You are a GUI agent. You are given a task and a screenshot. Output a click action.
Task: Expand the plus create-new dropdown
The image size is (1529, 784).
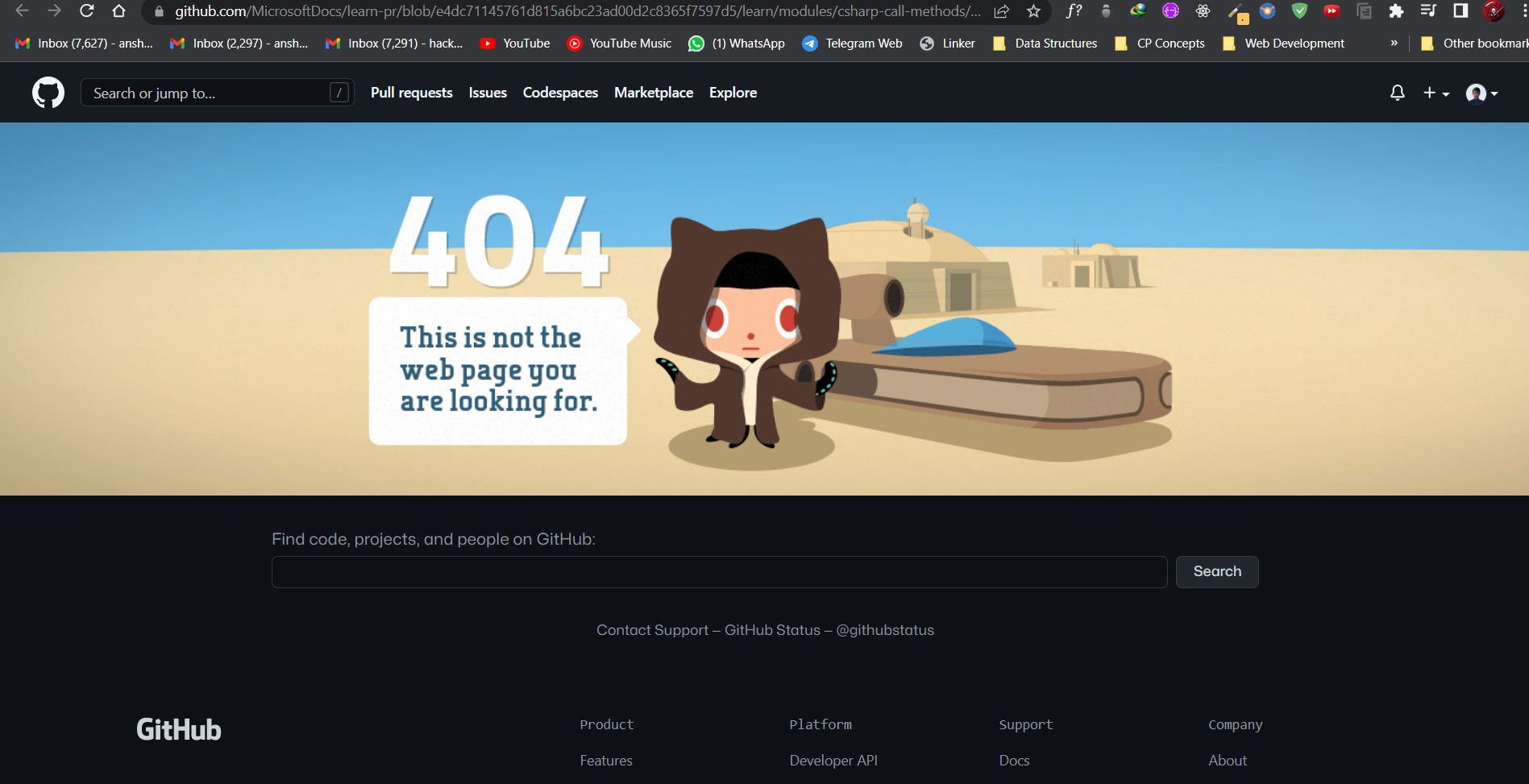(1436, 93)
